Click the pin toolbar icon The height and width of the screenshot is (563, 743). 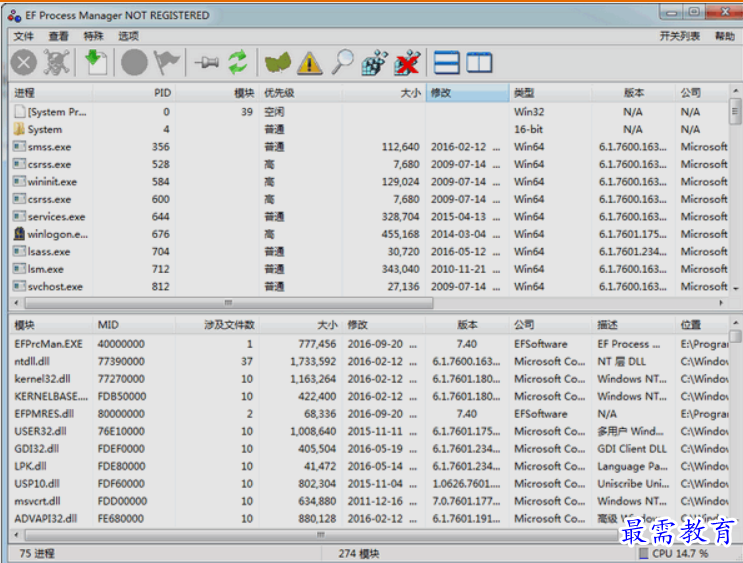(x=207, y=63)
